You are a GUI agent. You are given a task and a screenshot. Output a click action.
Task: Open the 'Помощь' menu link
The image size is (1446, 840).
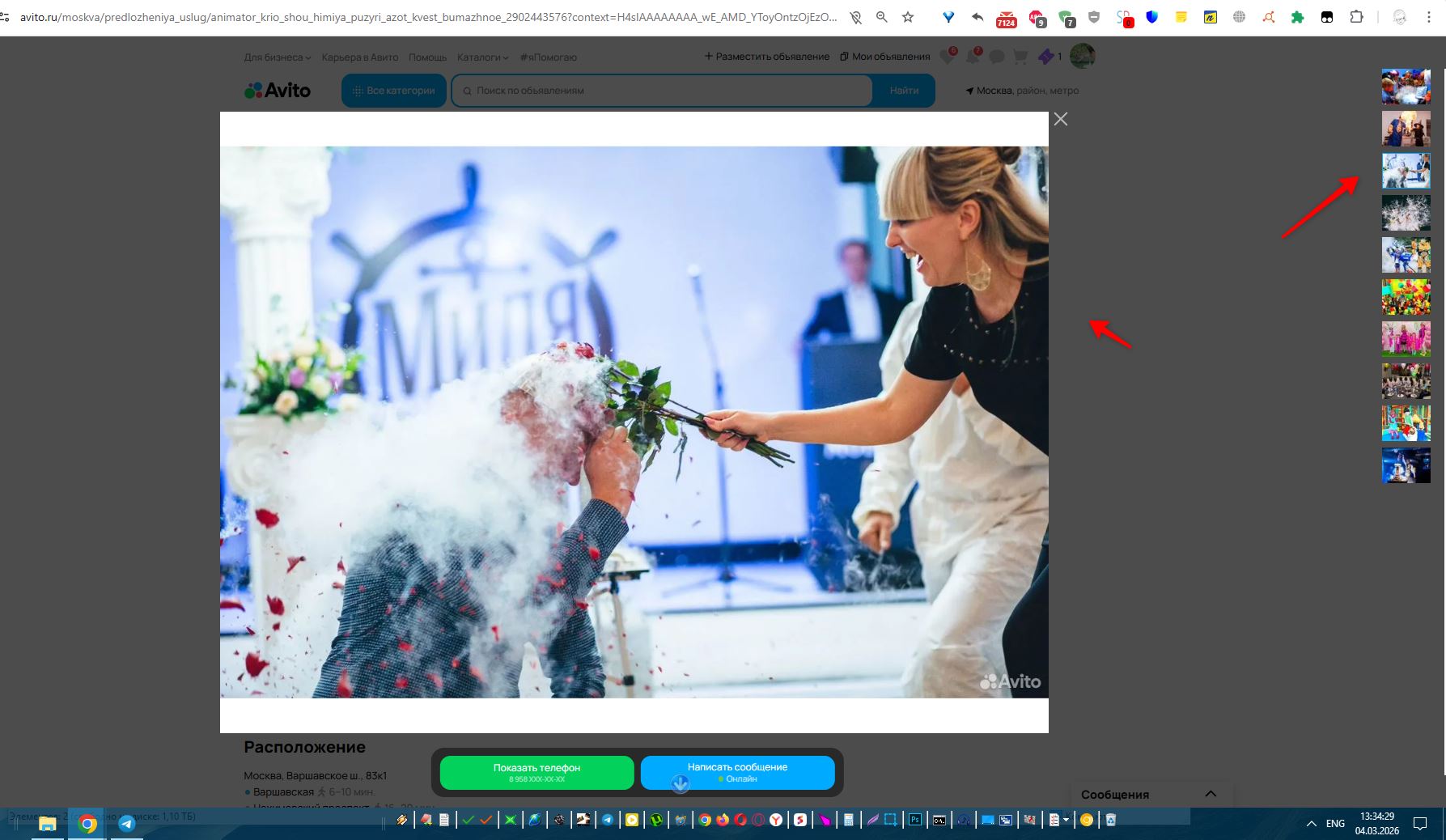tap(427, 57)
